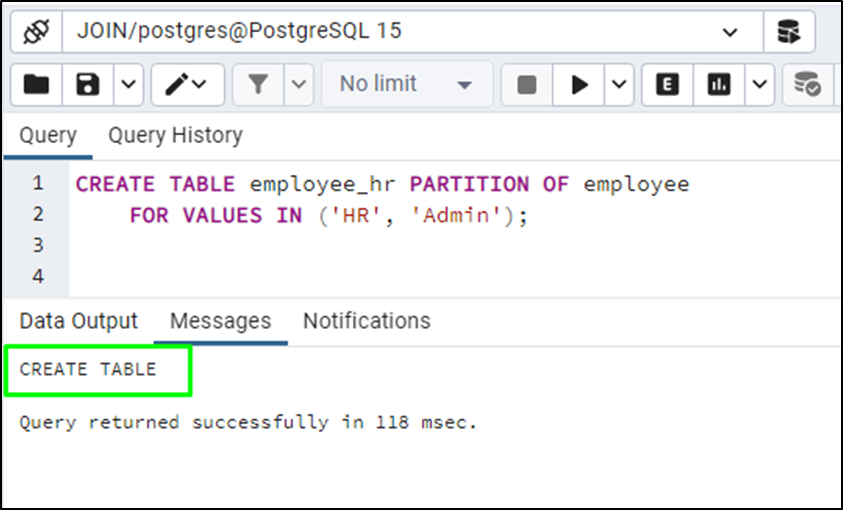Click 'Query returned successfully in 118 msec.' message

pos(248,422)
